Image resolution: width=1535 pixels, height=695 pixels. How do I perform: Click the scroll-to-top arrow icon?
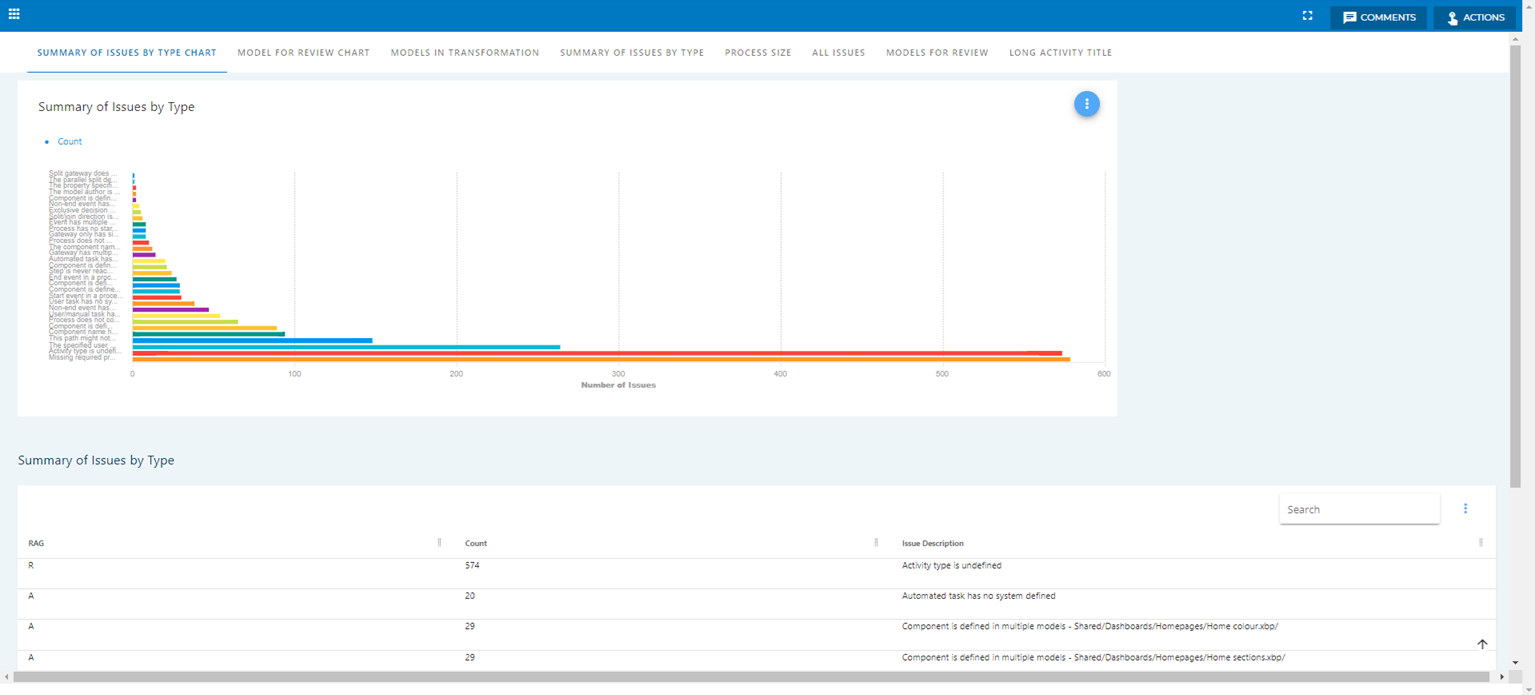[x=1482, y=645]
